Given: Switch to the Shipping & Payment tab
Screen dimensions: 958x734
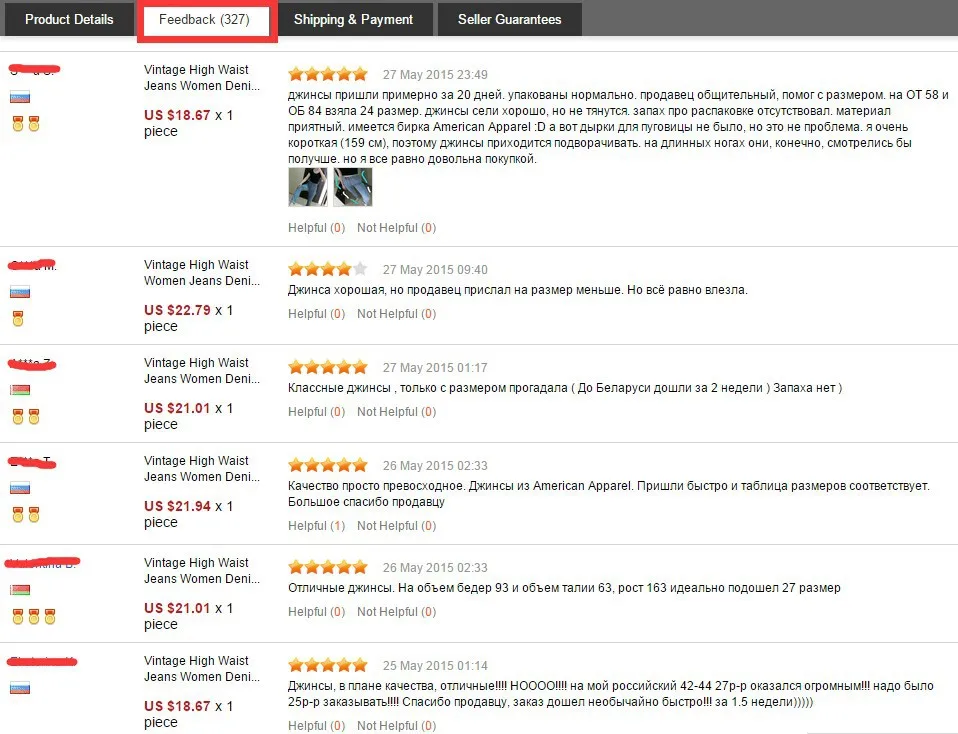Looking at the screenshot, I should click(x=354, y=20).
